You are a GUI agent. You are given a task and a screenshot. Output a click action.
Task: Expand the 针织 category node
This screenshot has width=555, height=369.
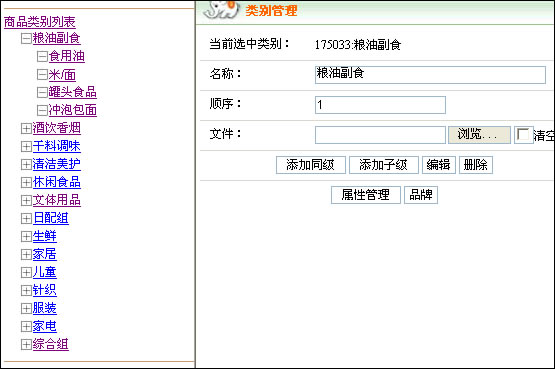coord(26,290)
